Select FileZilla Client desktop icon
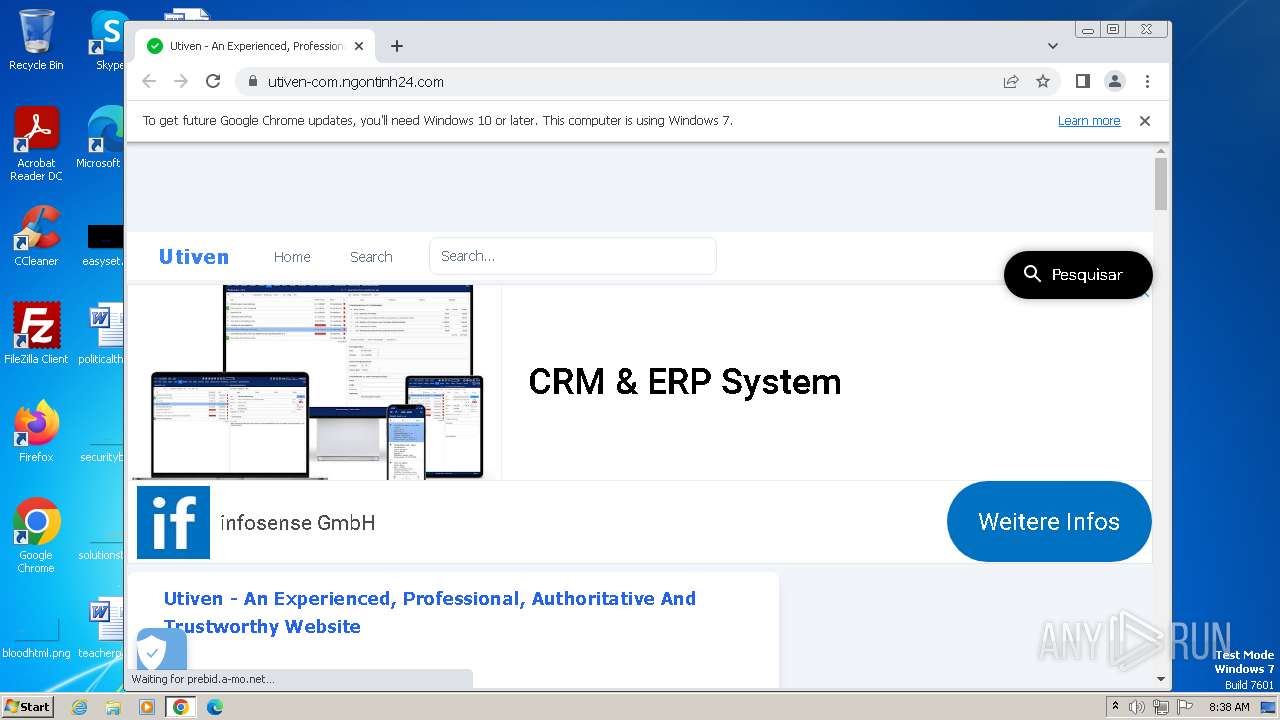The height and width of the screenshot is (720, 1280). (x=36, y=333)
